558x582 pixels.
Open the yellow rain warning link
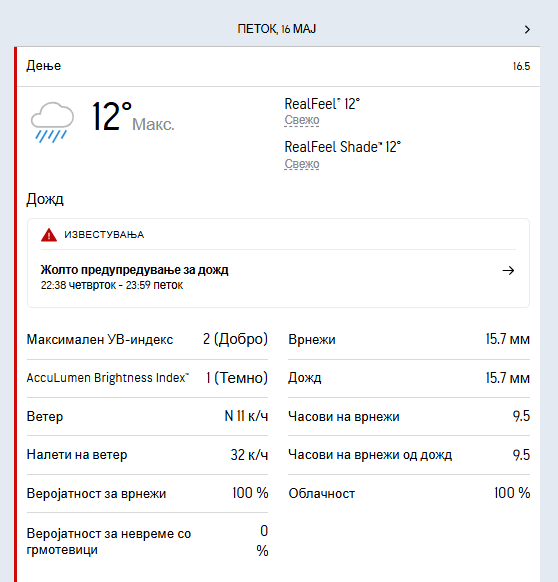(134, 270)
